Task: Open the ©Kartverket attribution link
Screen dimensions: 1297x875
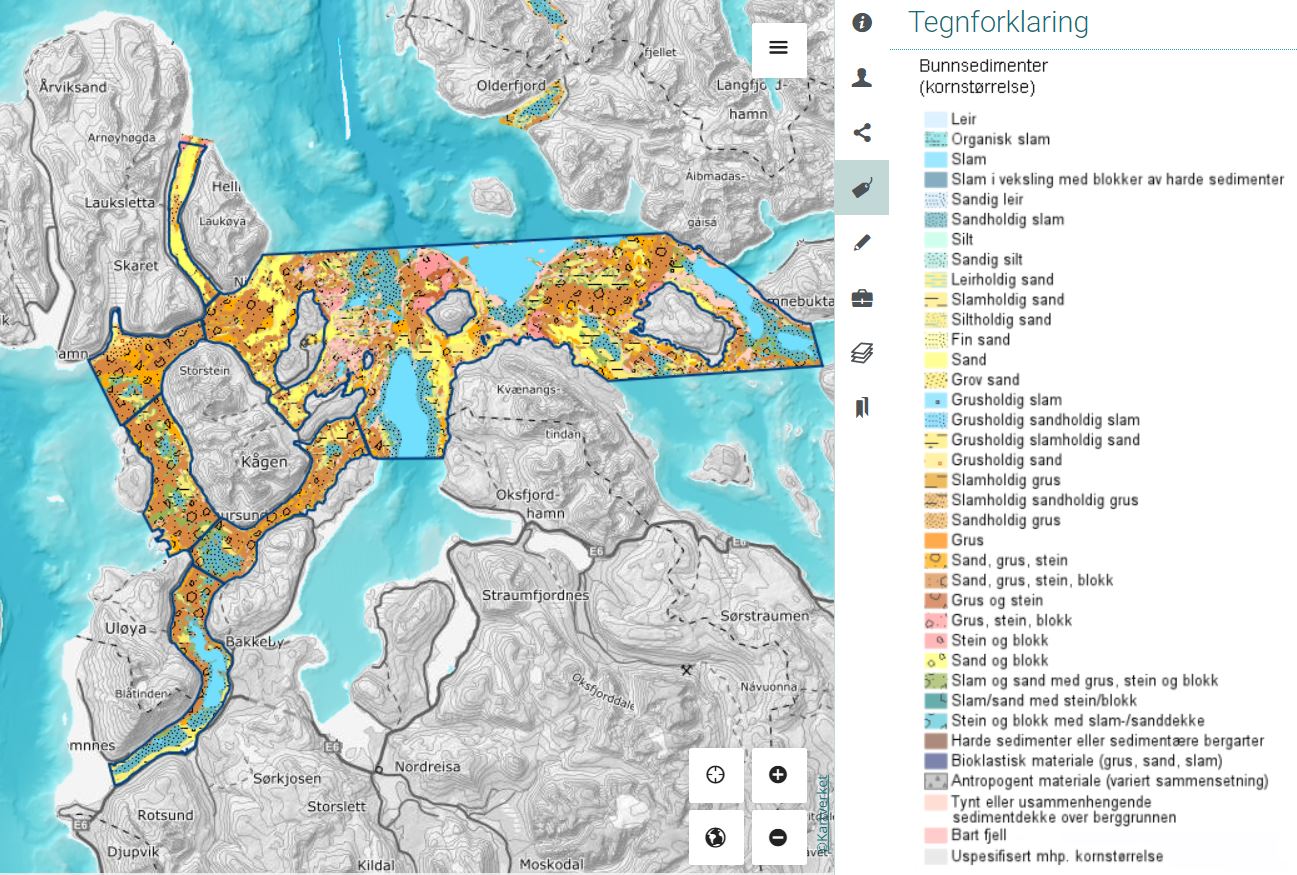Action: [x=822, y=814]
